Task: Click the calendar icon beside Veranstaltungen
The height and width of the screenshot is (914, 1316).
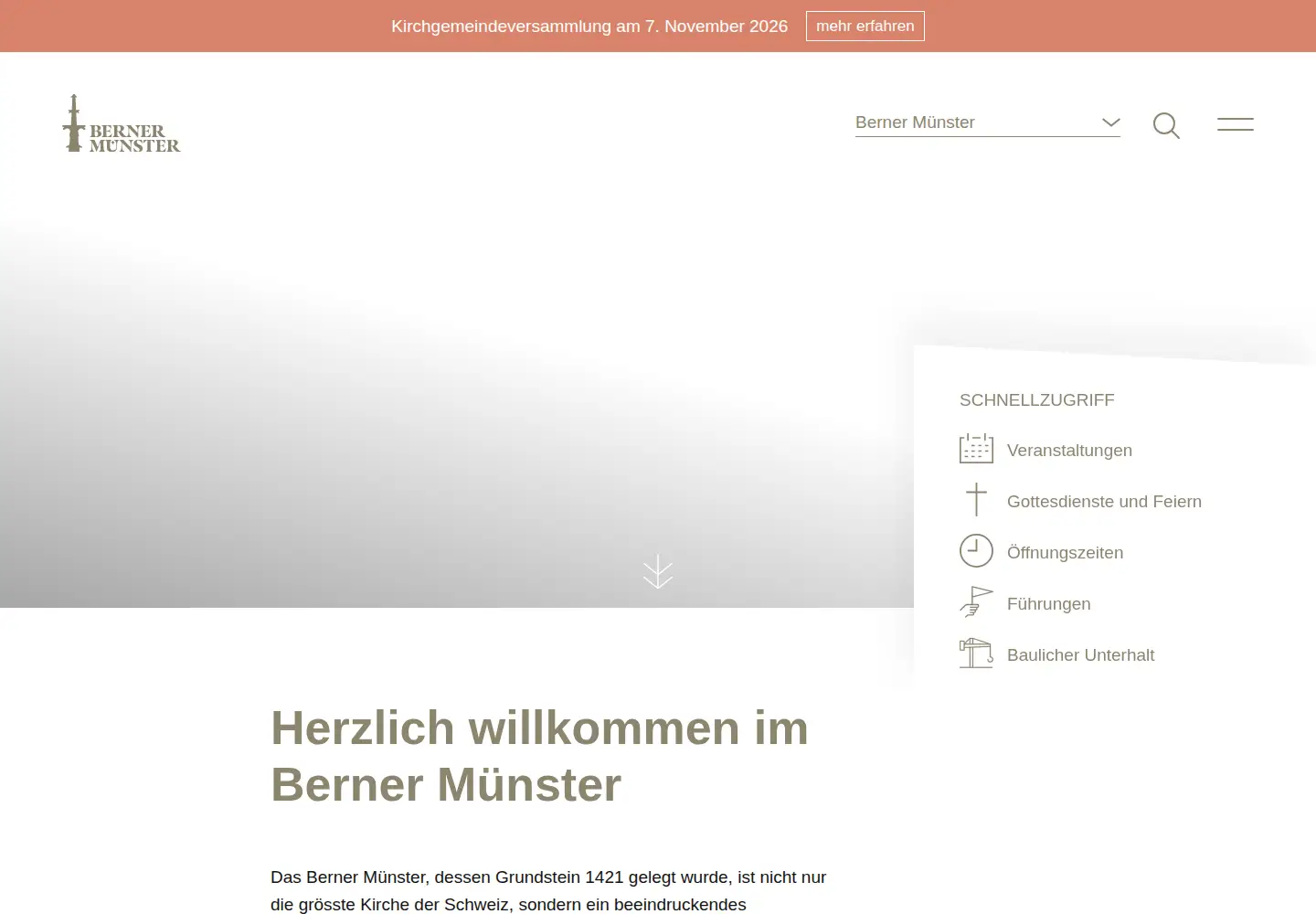Action: click(976, 449)
